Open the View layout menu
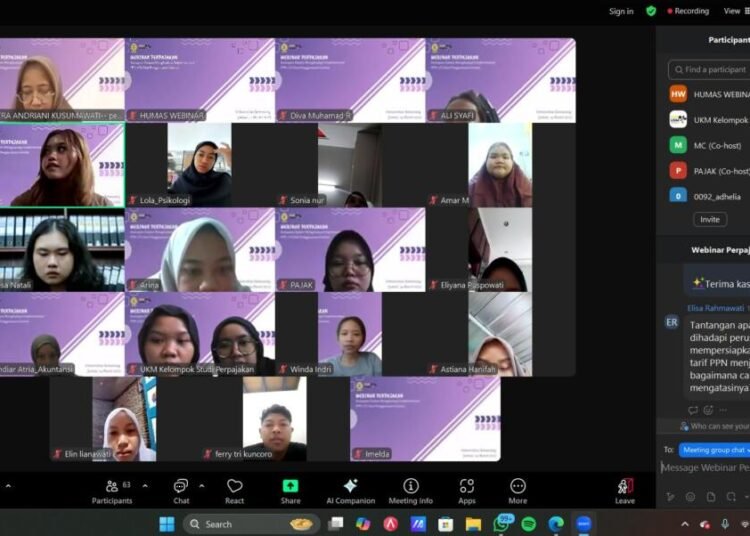750x536 pixels. [x=735, y=11]
